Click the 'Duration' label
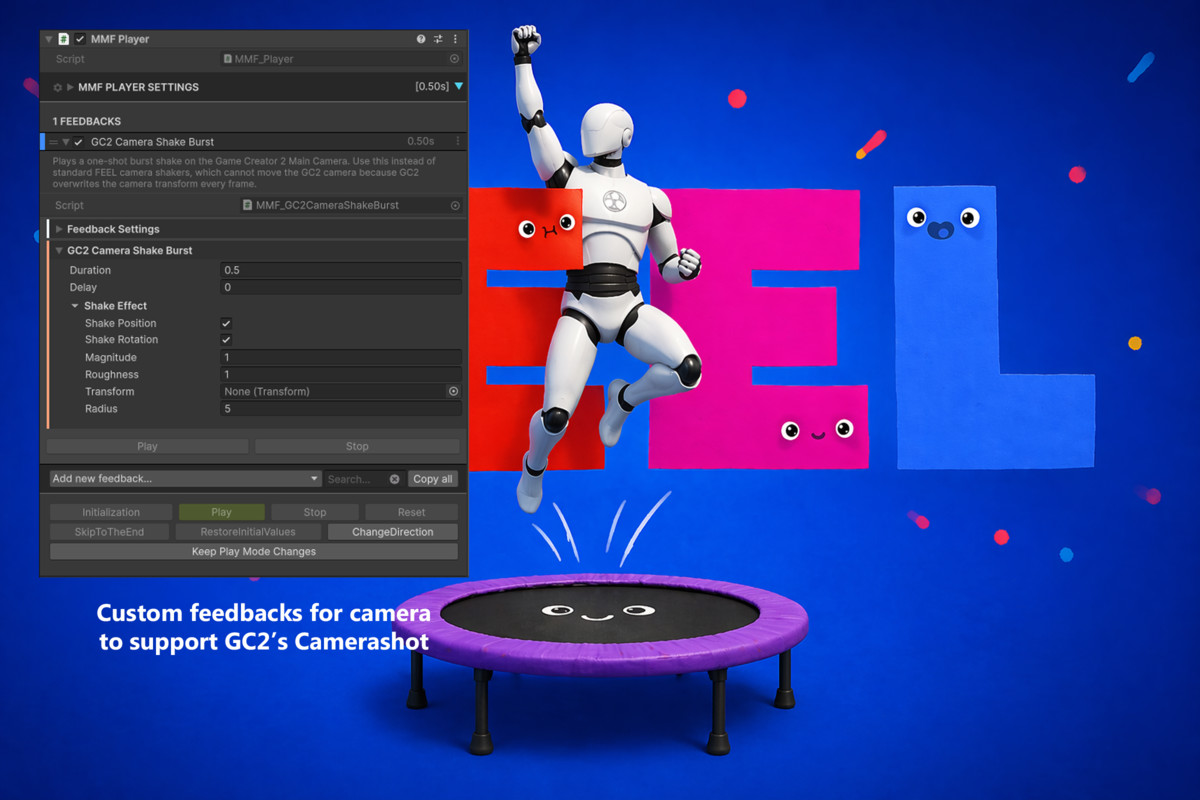This screenshot has height=800, width=1200. click(x=90, y=271)
